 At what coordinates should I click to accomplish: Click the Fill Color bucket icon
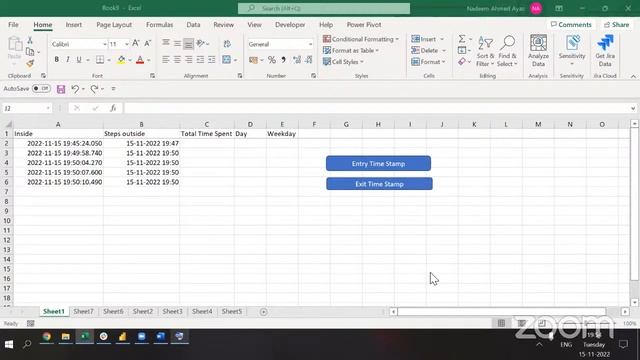coord(121,60)
